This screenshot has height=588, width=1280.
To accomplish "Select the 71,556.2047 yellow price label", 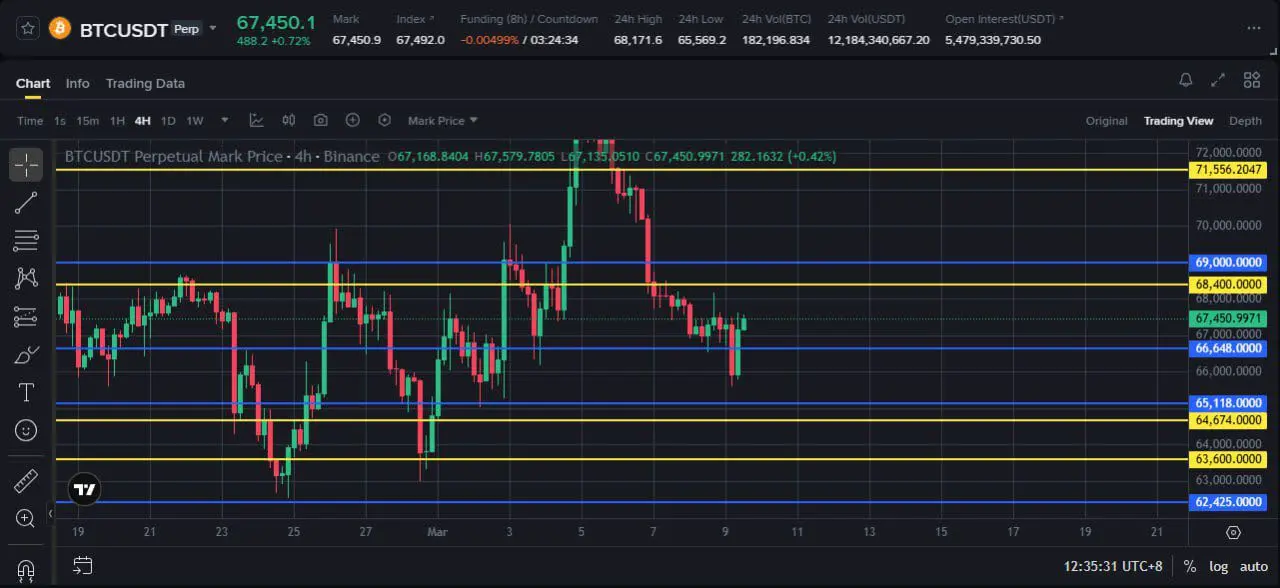I will [x=1229, y=170].
